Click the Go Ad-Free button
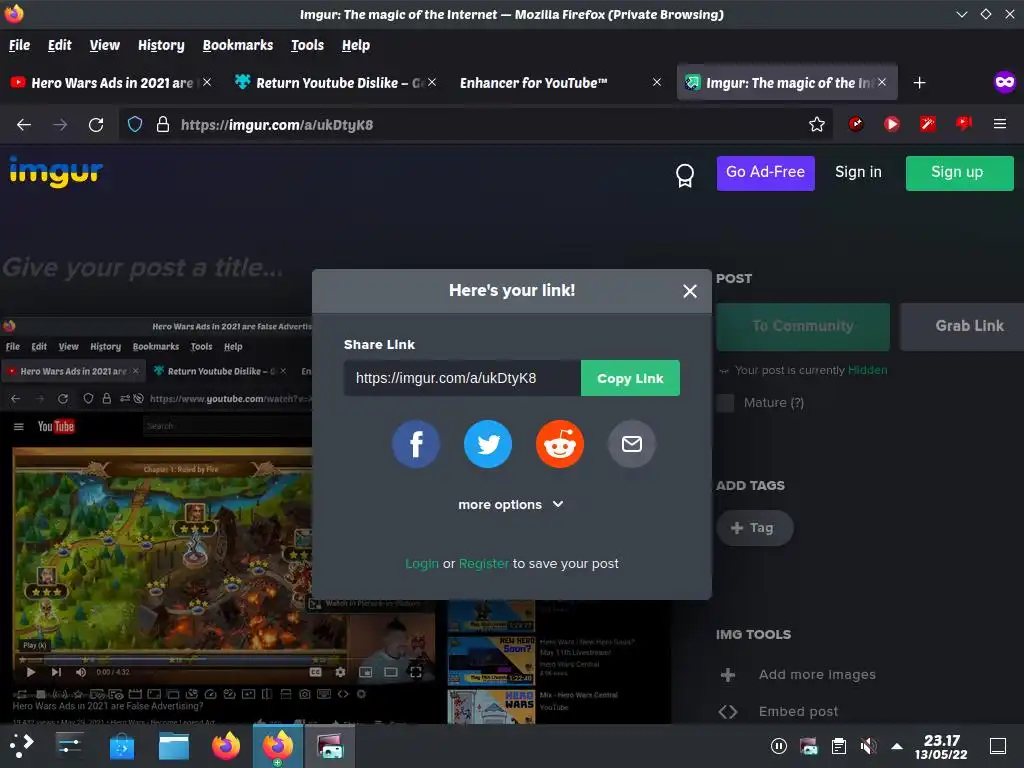The height and width of the screenshot is (768, 1024). 765,173
